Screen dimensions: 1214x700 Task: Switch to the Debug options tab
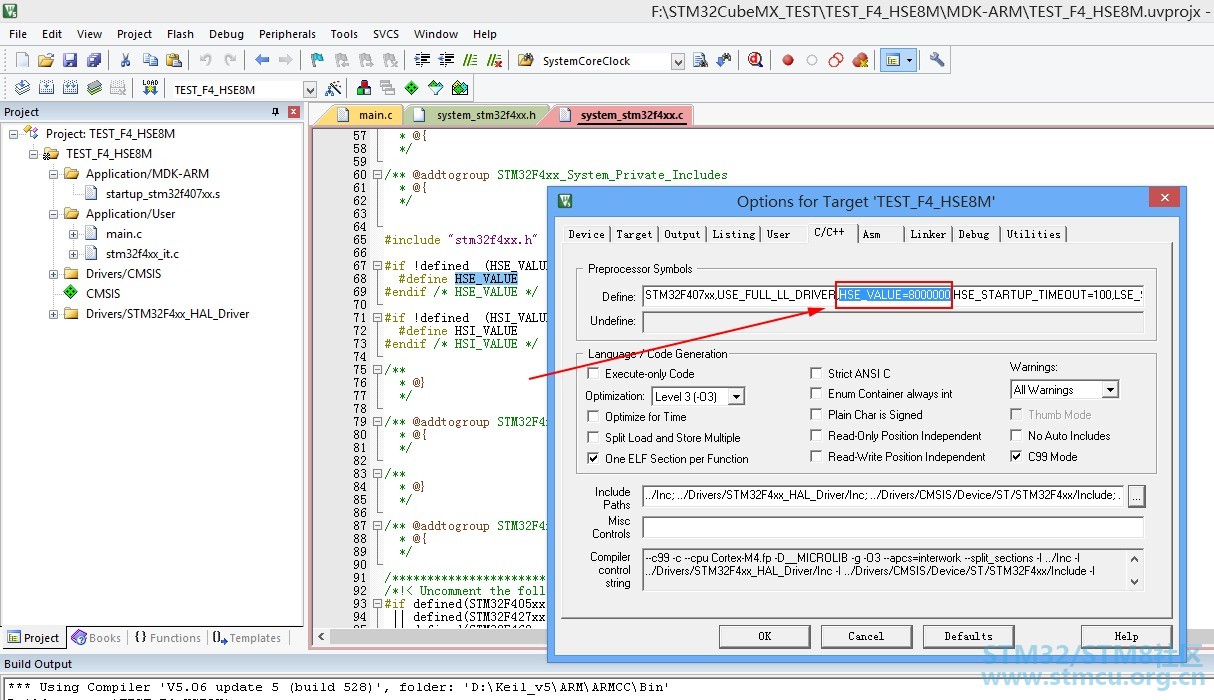pyautogui.click(x=974, y=234)
